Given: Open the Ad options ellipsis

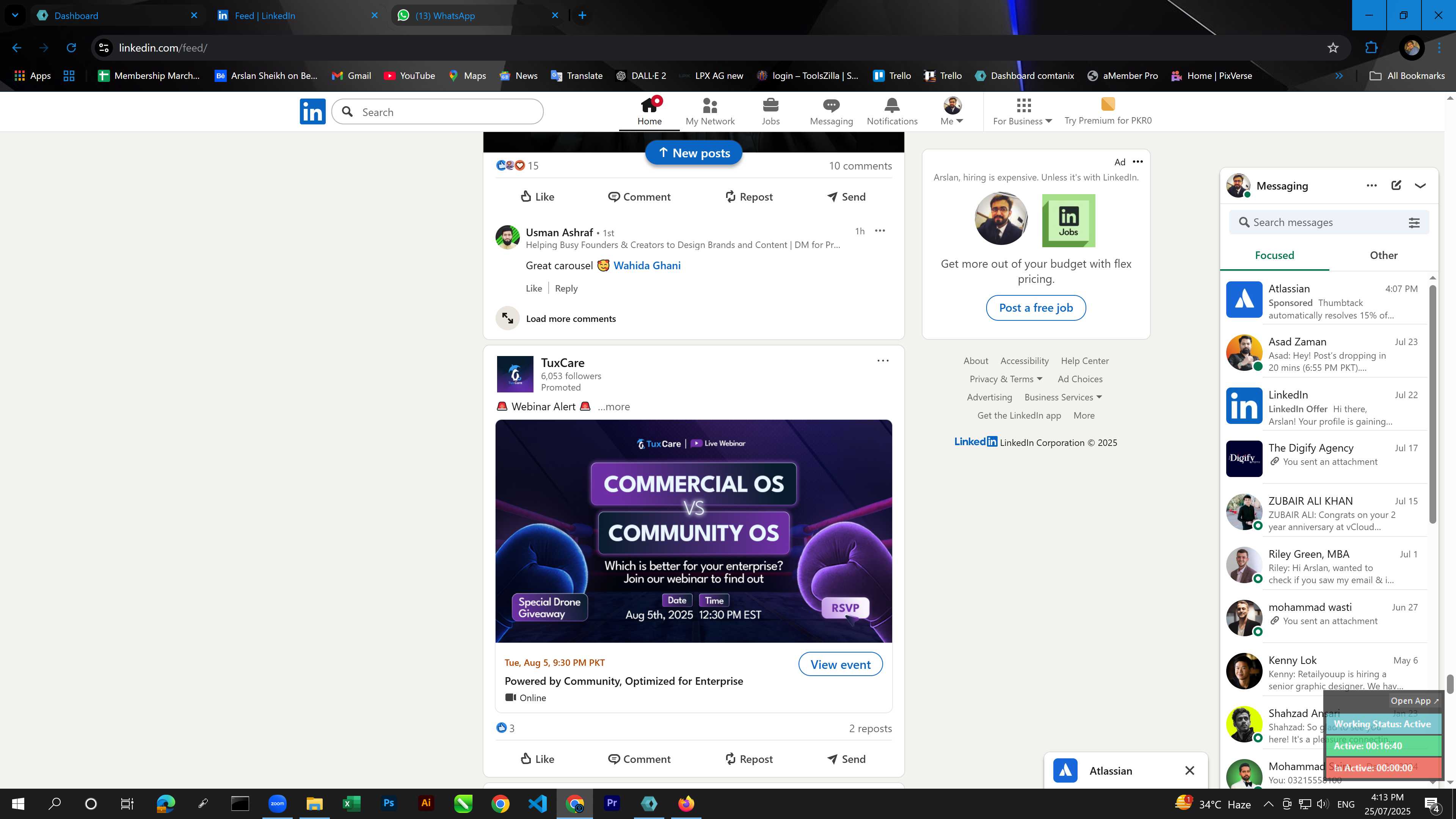Looking at the screenshot, I should [1138, 162].
